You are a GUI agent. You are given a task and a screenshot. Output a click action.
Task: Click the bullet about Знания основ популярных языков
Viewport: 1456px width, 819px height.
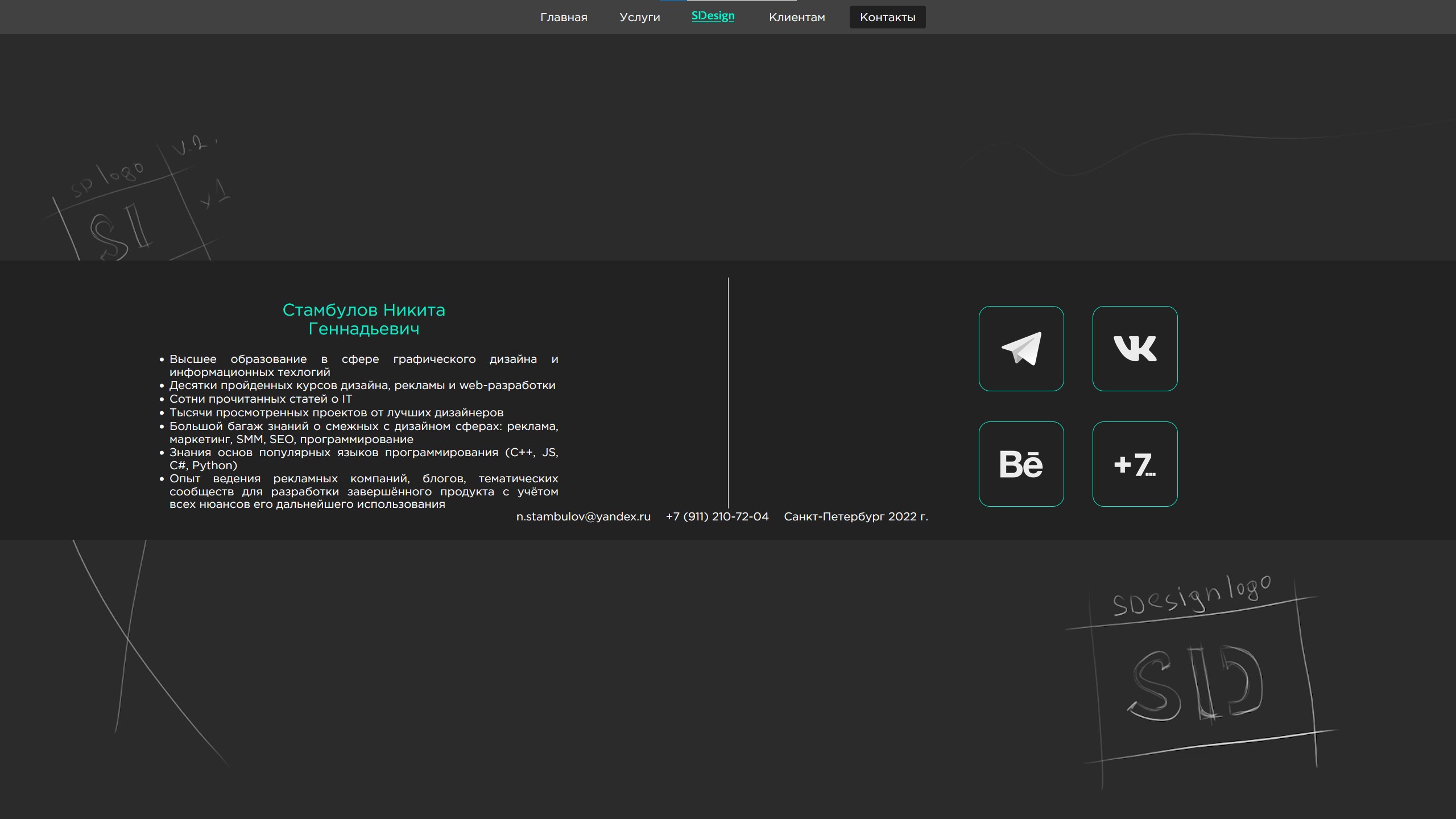[x=363, y=458]
